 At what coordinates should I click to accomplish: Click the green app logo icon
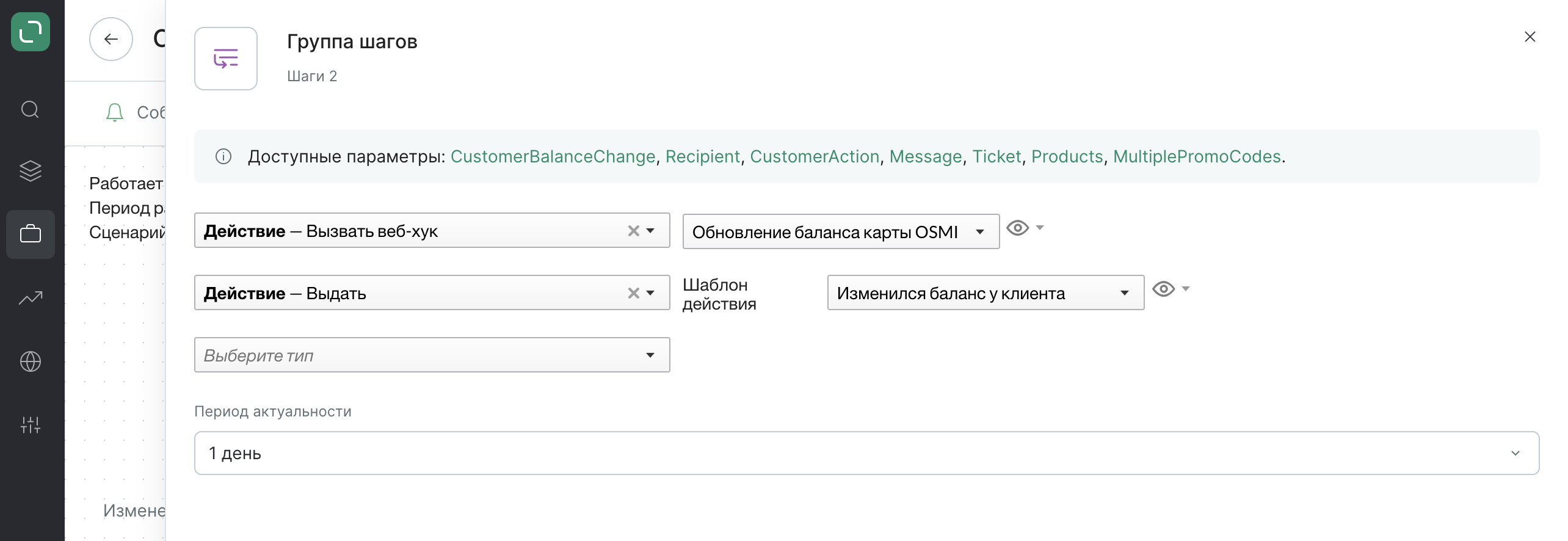pyautogui.click(x=31, y=32)
